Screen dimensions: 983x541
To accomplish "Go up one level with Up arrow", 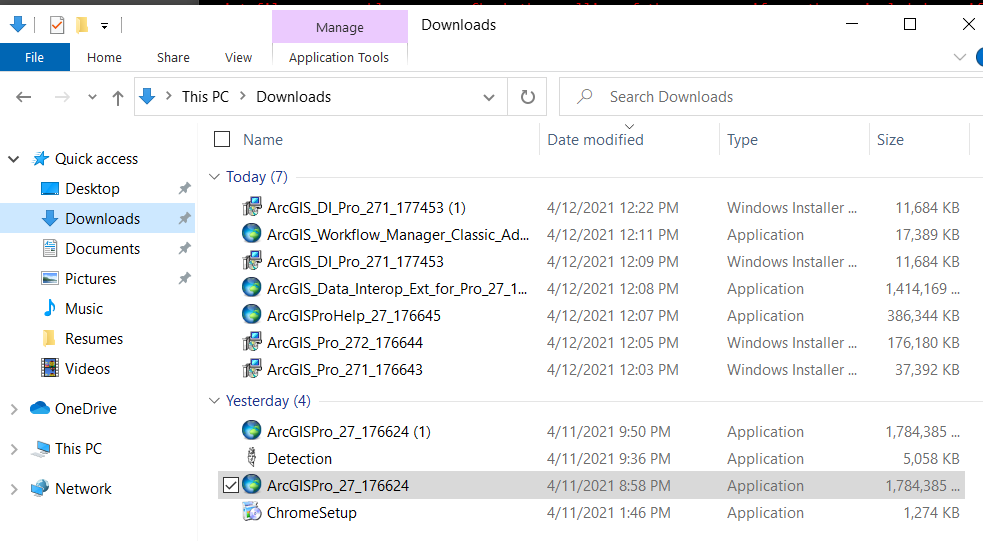I will [118, 98].
